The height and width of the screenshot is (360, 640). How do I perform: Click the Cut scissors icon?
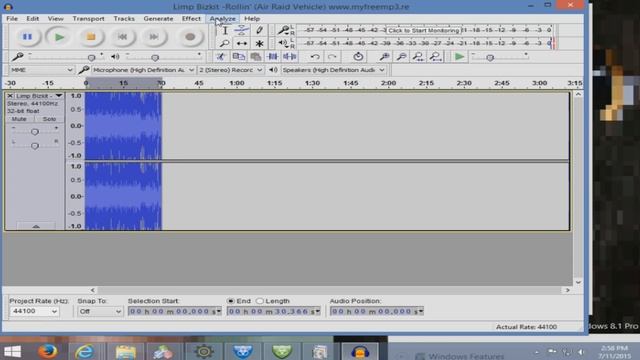[221, 57]
